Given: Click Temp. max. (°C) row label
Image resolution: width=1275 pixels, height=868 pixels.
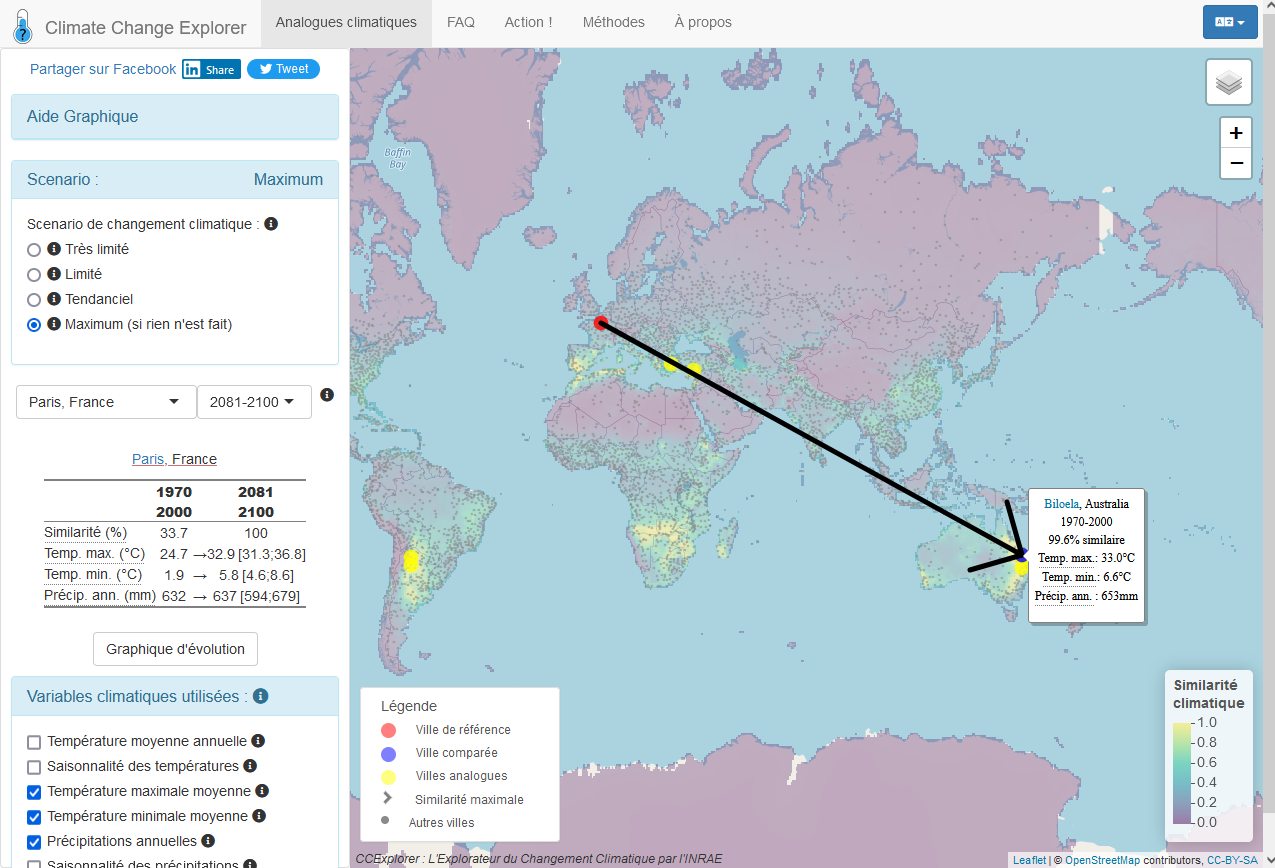Looking at the screenshot, I should point(95,553).
